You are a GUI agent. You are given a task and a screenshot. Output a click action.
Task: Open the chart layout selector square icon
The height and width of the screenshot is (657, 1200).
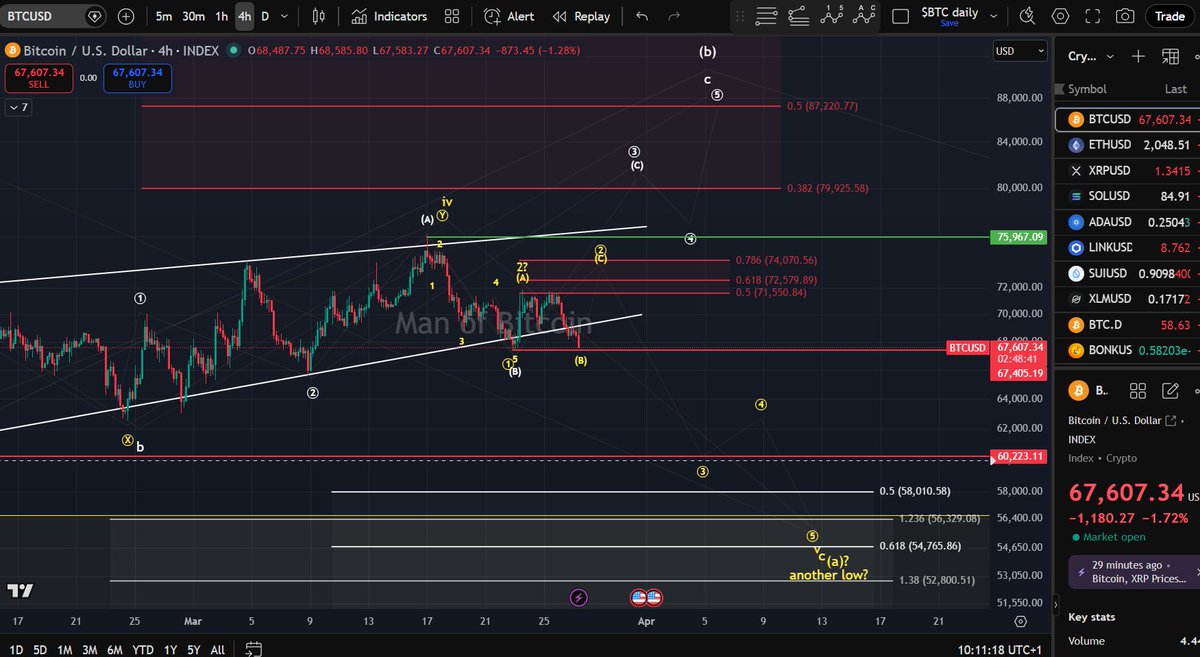click(x=900, y=17)
